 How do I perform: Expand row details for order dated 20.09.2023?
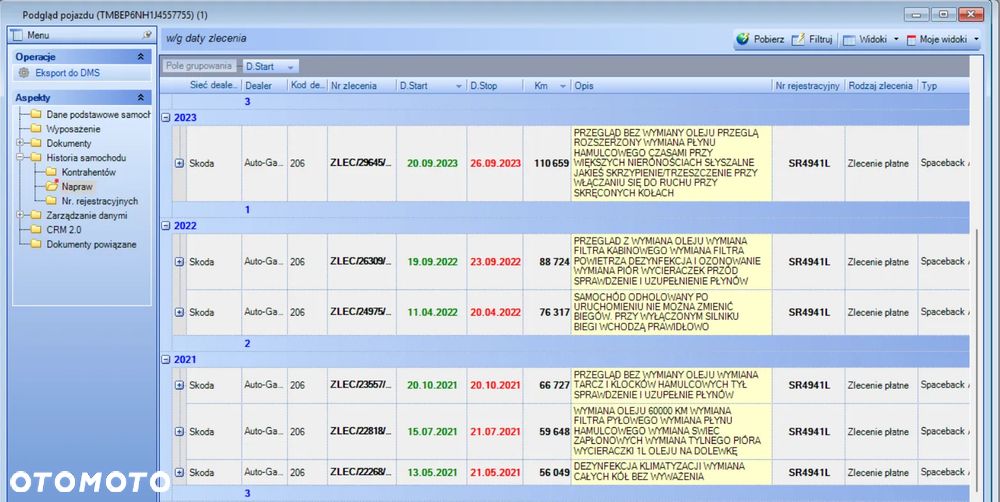[x=179, y=163]
